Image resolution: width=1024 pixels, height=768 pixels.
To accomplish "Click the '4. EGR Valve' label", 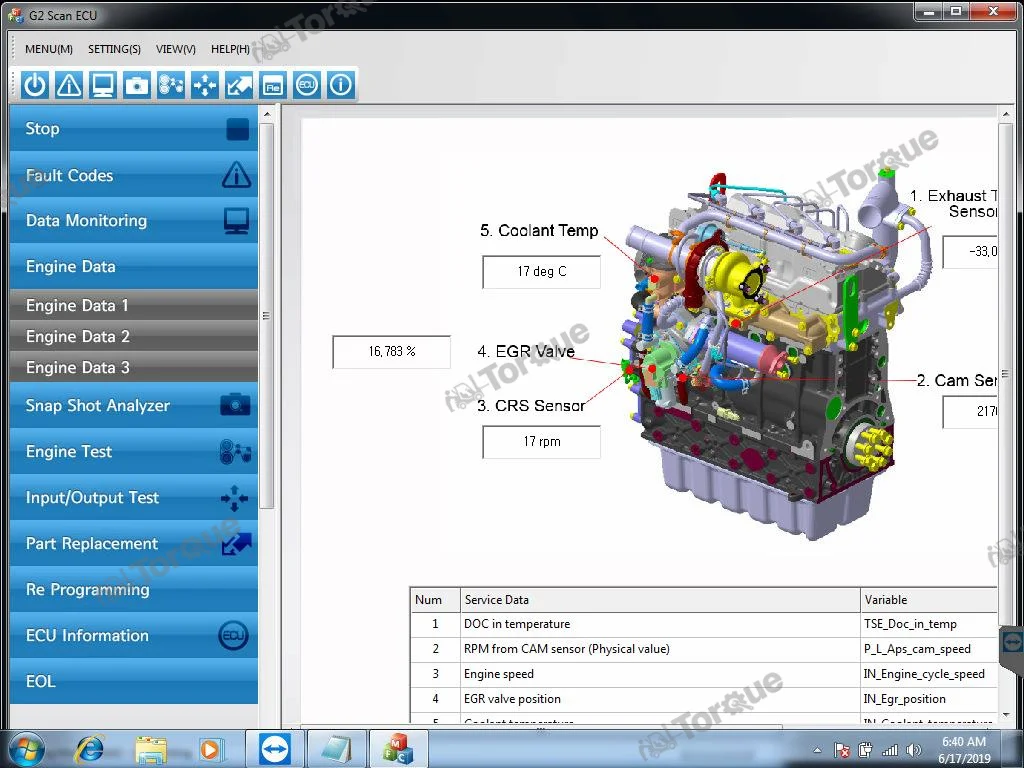I will pyautogui.click(x=526, y=351).
